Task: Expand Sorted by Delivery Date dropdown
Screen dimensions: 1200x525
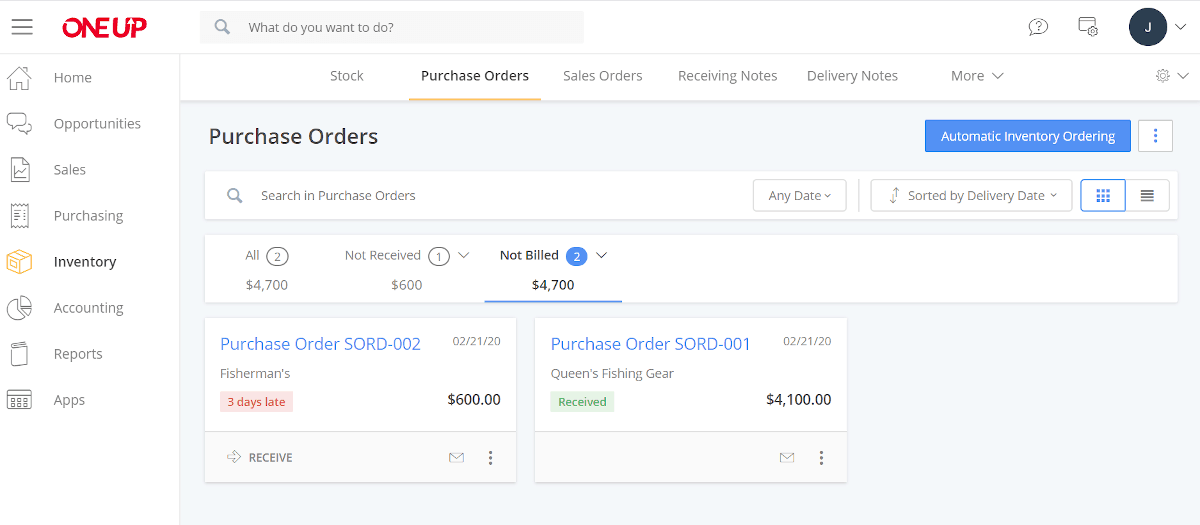Action: [x=971, y=196]
